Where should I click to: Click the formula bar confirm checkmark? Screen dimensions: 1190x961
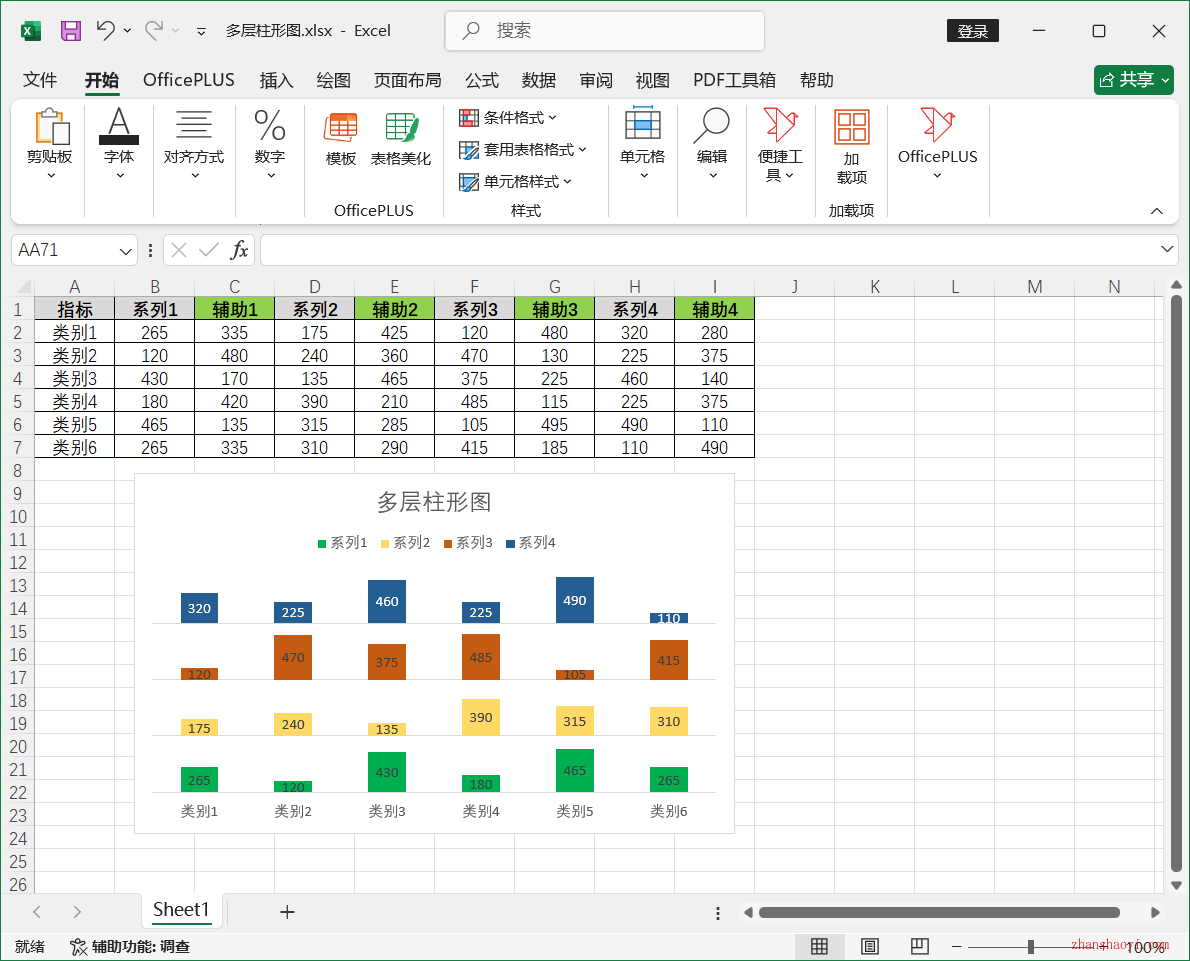tap(209, 250)
